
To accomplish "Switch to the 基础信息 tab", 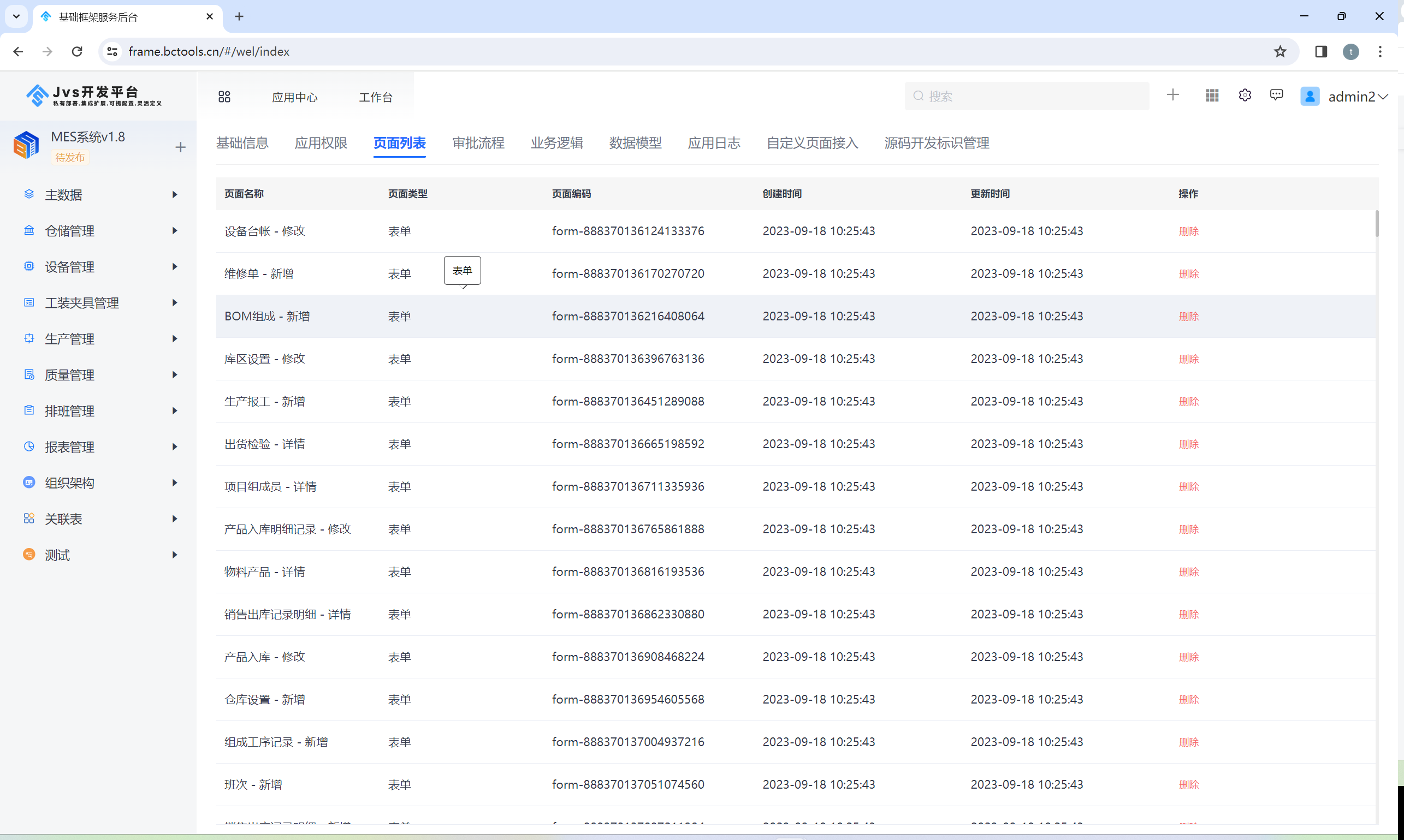I will 242,143.
